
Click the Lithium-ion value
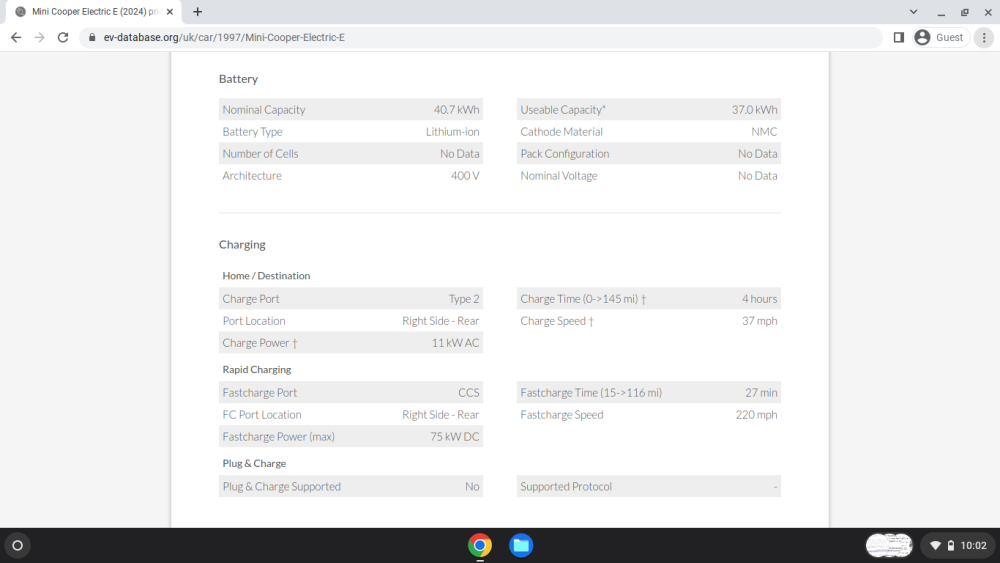[x=453, y=132]
